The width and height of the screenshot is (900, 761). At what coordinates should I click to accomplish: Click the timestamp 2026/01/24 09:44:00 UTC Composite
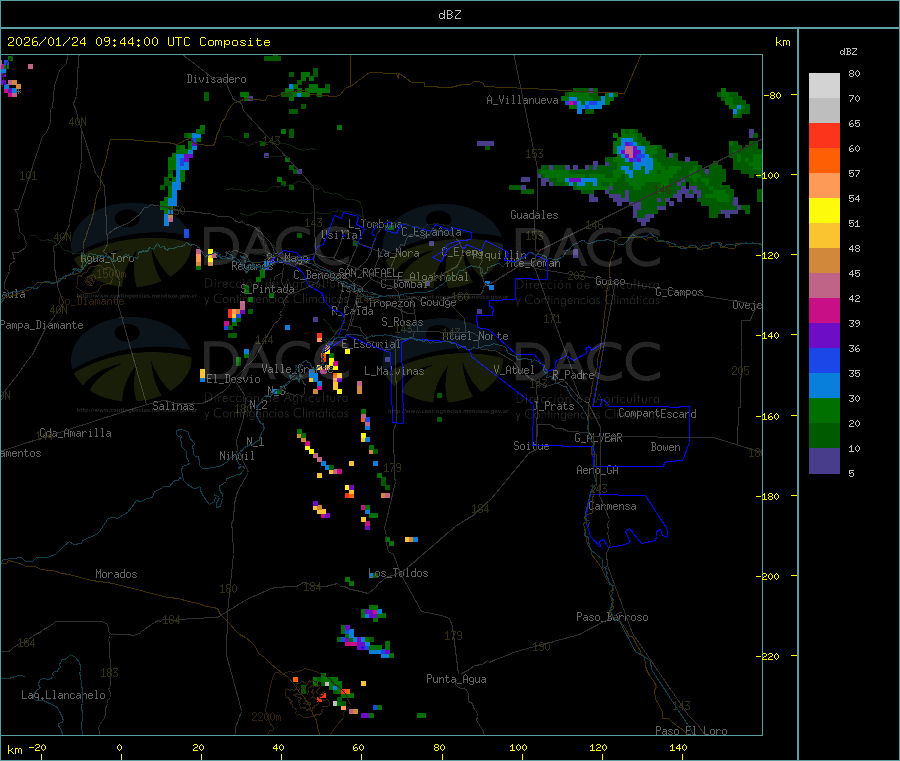138,42
